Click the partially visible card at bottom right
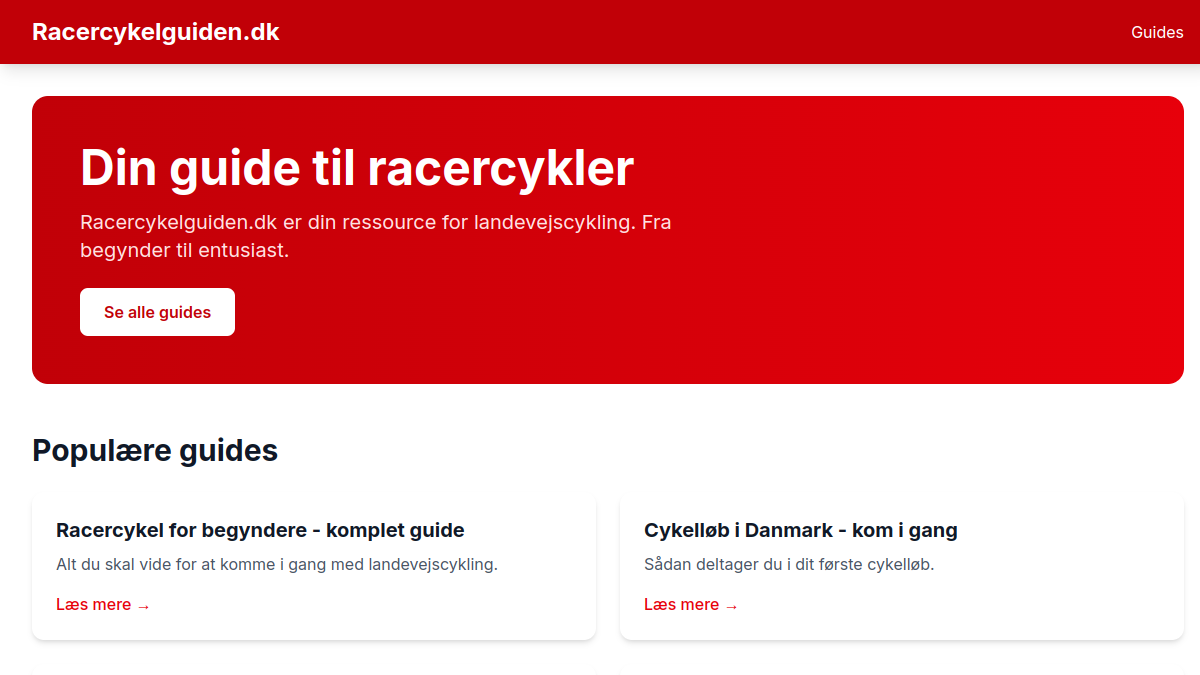1200x675 pixels. (x=901, y=672)
